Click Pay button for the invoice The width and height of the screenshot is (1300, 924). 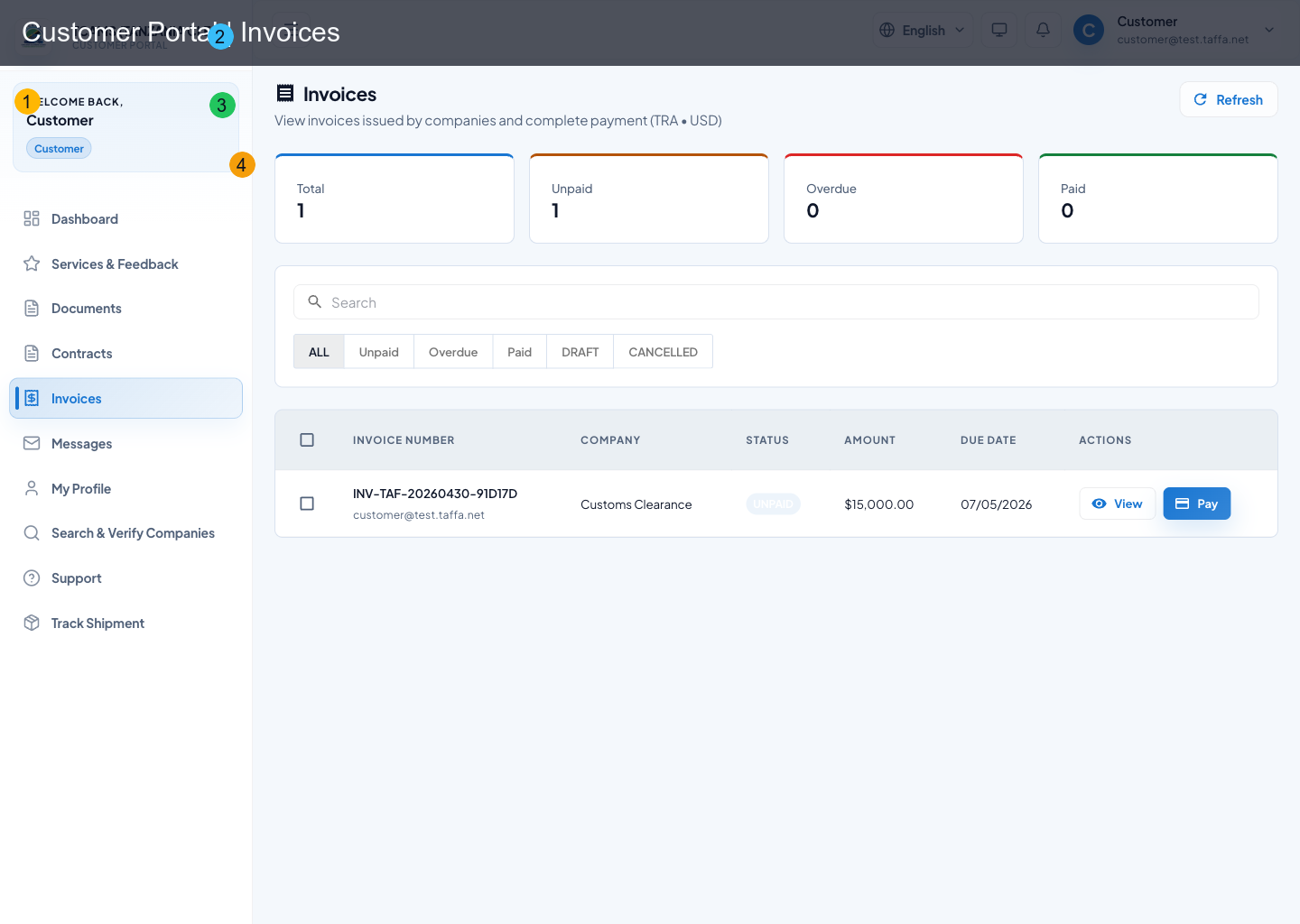tap(1197, 504)
